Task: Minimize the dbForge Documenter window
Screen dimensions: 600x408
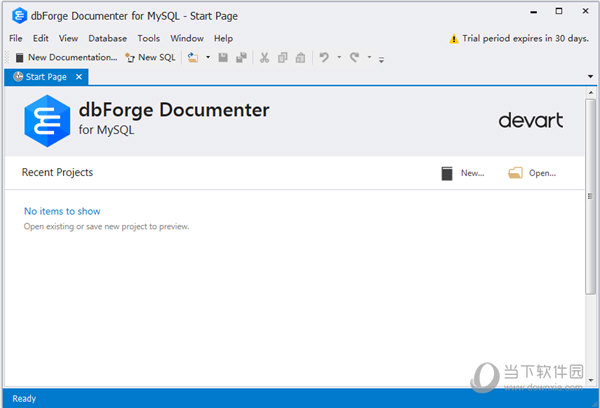Action: 533,12
